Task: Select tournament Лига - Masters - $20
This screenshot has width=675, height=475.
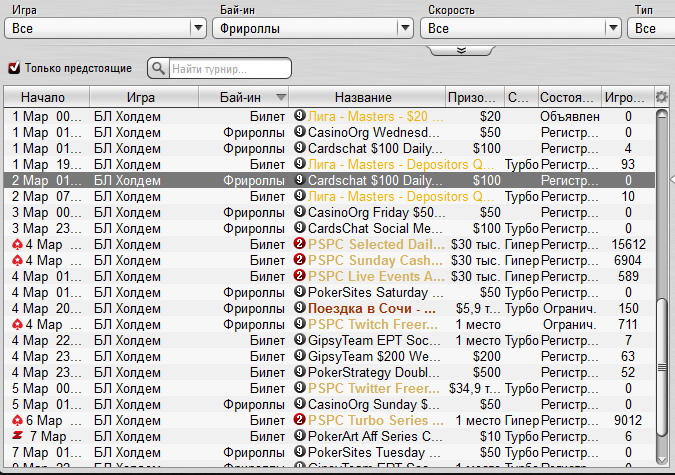Action: coord(375,116)
